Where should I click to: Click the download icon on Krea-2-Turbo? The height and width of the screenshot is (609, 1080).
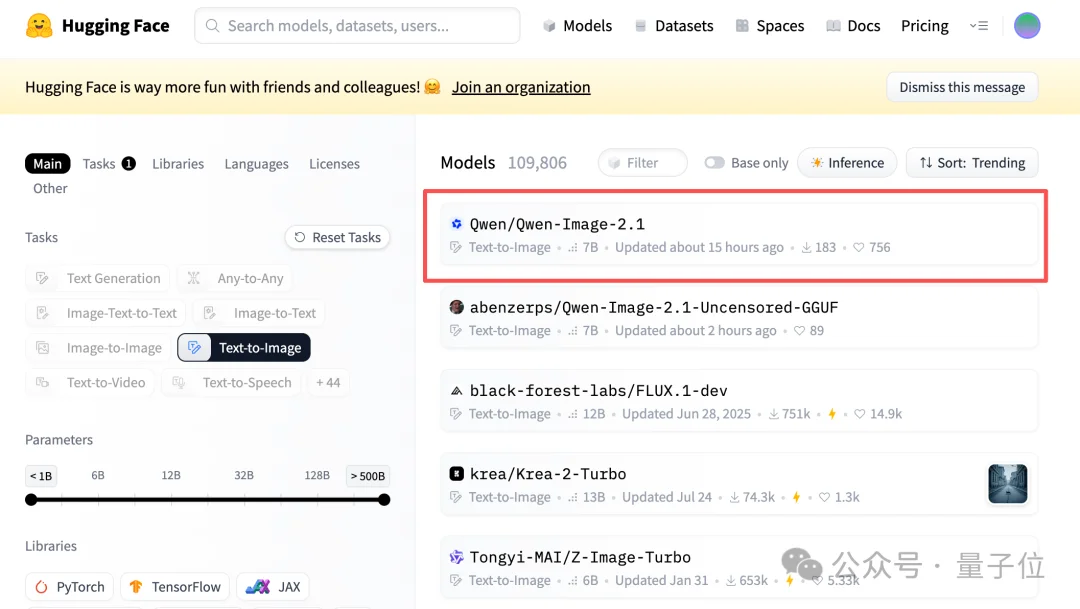(x=734, y=497)
